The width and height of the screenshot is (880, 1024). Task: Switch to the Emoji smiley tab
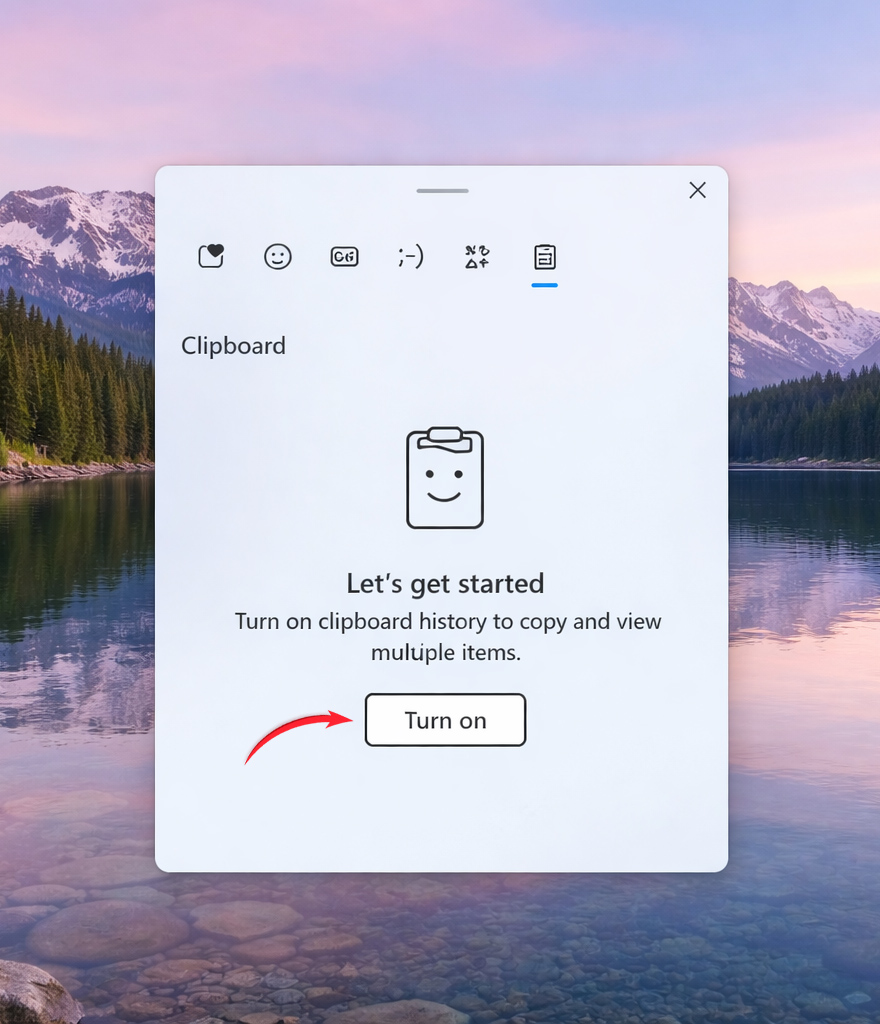click(x=277, y=257)
